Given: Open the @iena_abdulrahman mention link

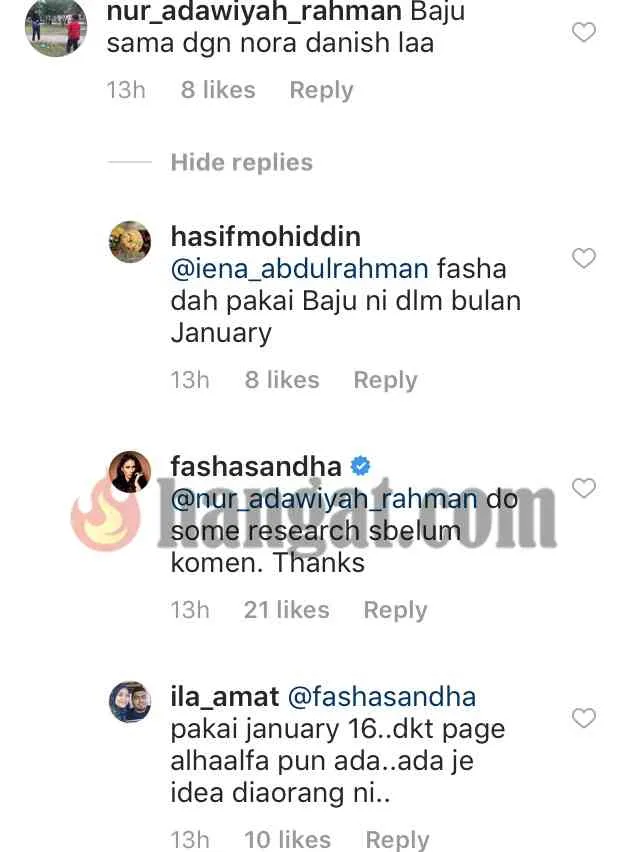Looking at the screenshot, I should click(x=300, y=269).
